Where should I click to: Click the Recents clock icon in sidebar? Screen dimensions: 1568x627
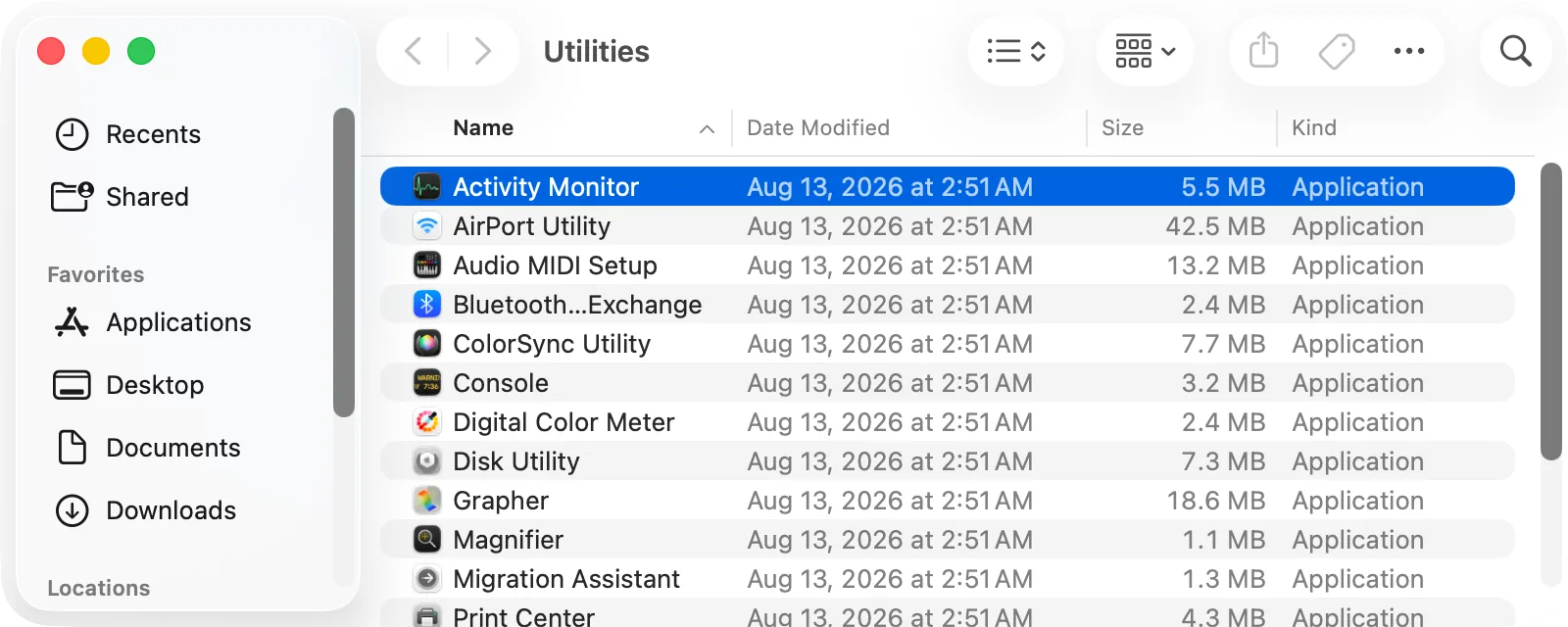(x=72, y=134)
